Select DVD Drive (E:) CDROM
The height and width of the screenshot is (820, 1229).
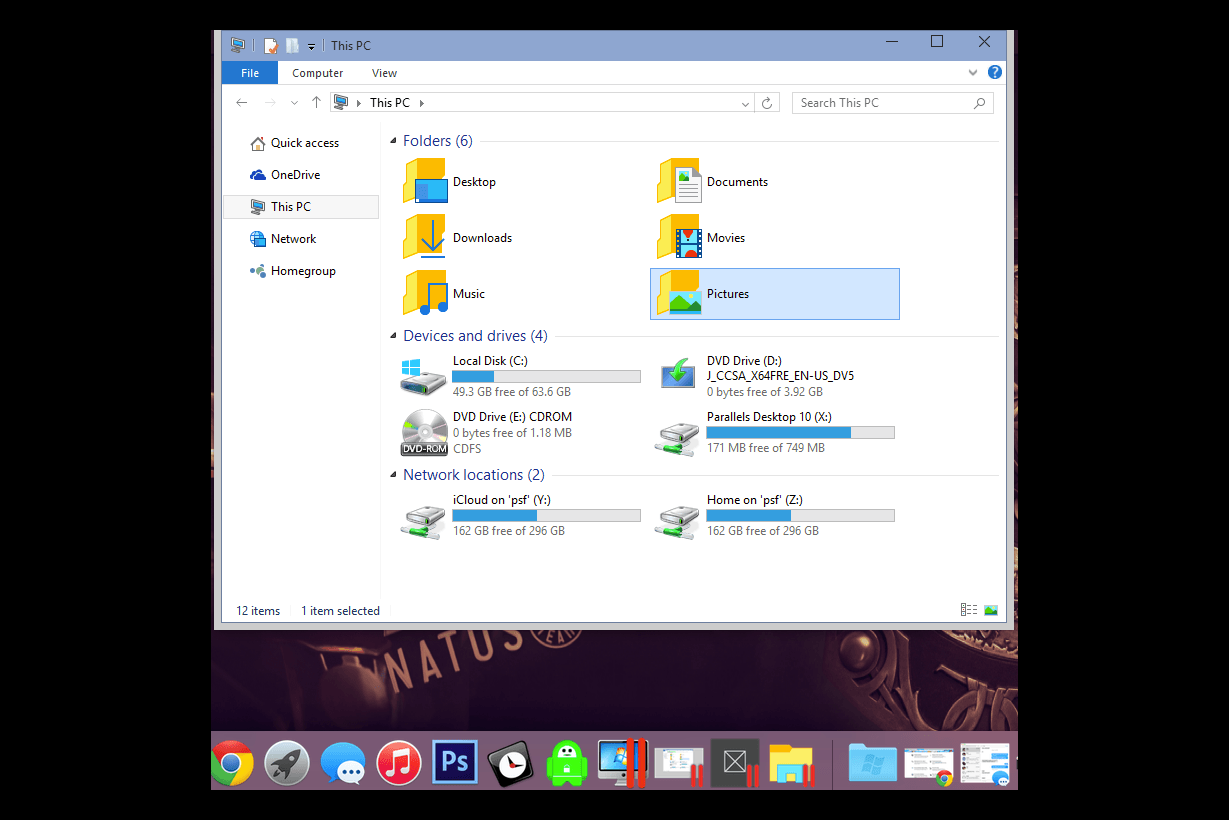coord(487,433)
